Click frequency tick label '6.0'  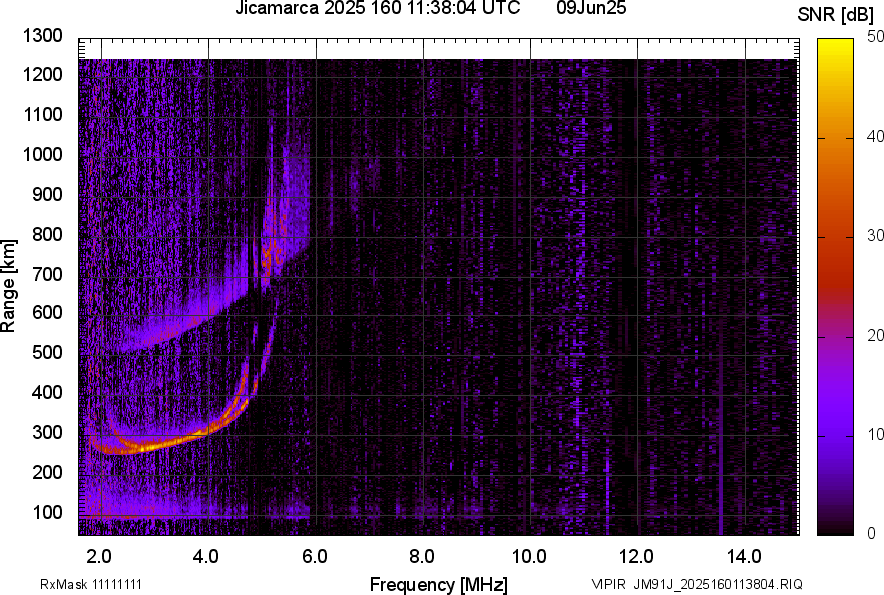[315, 557]
